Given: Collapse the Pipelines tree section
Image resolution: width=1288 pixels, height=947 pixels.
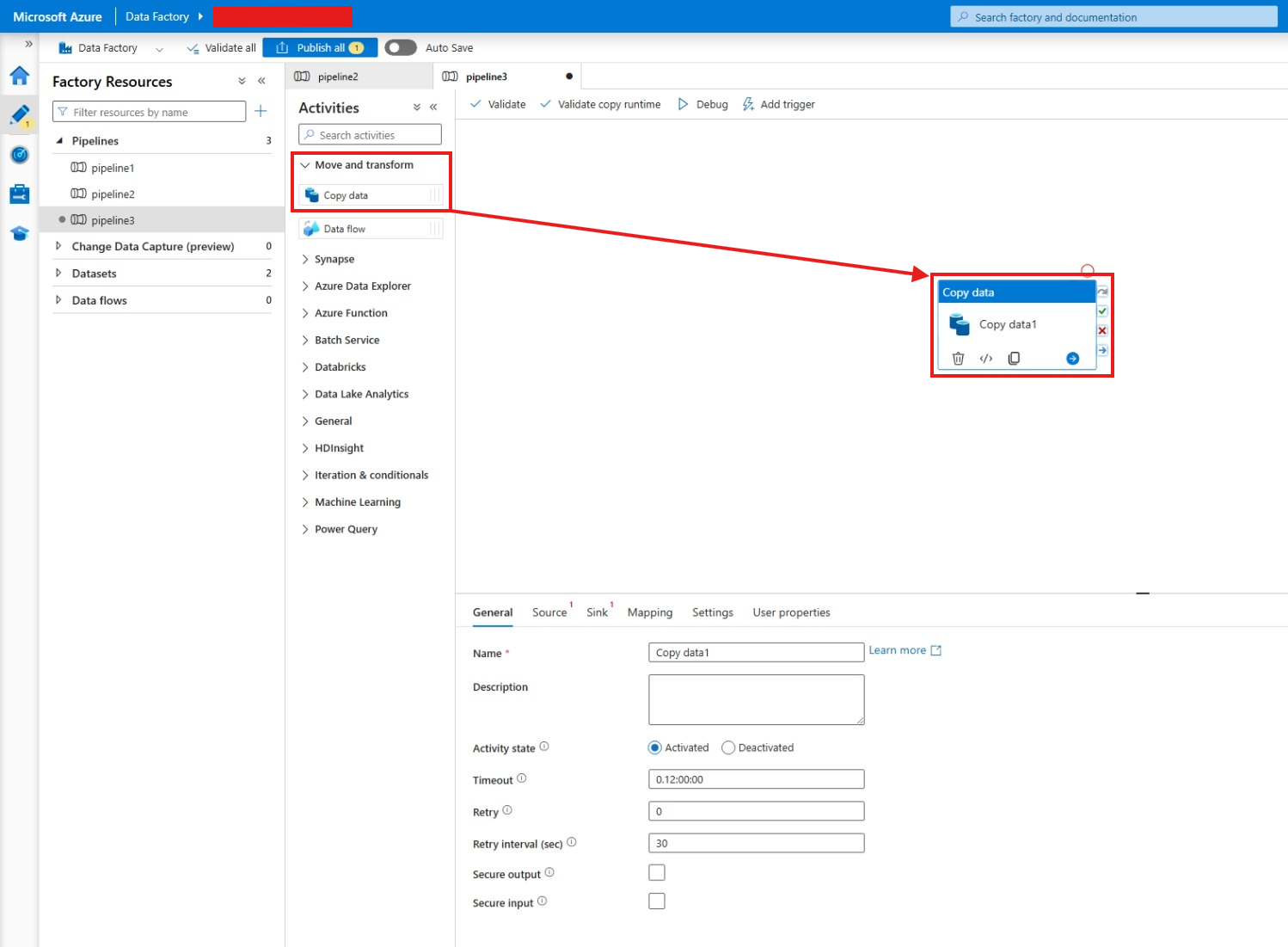Looking at the screenshot, I should 59,140.
